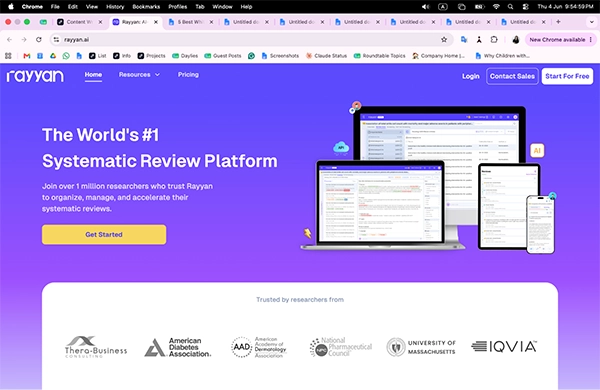This screenshot has height=390, width=600.
Task: Close the Rayyan tab
Action: pos(156,22)
